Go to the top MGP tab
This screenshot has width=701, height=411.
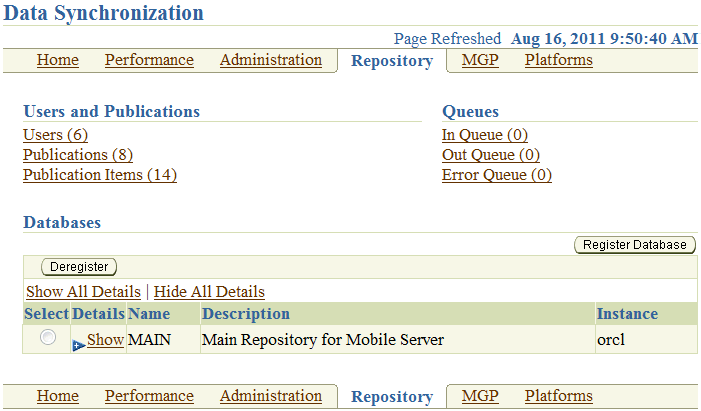(480, 60)
